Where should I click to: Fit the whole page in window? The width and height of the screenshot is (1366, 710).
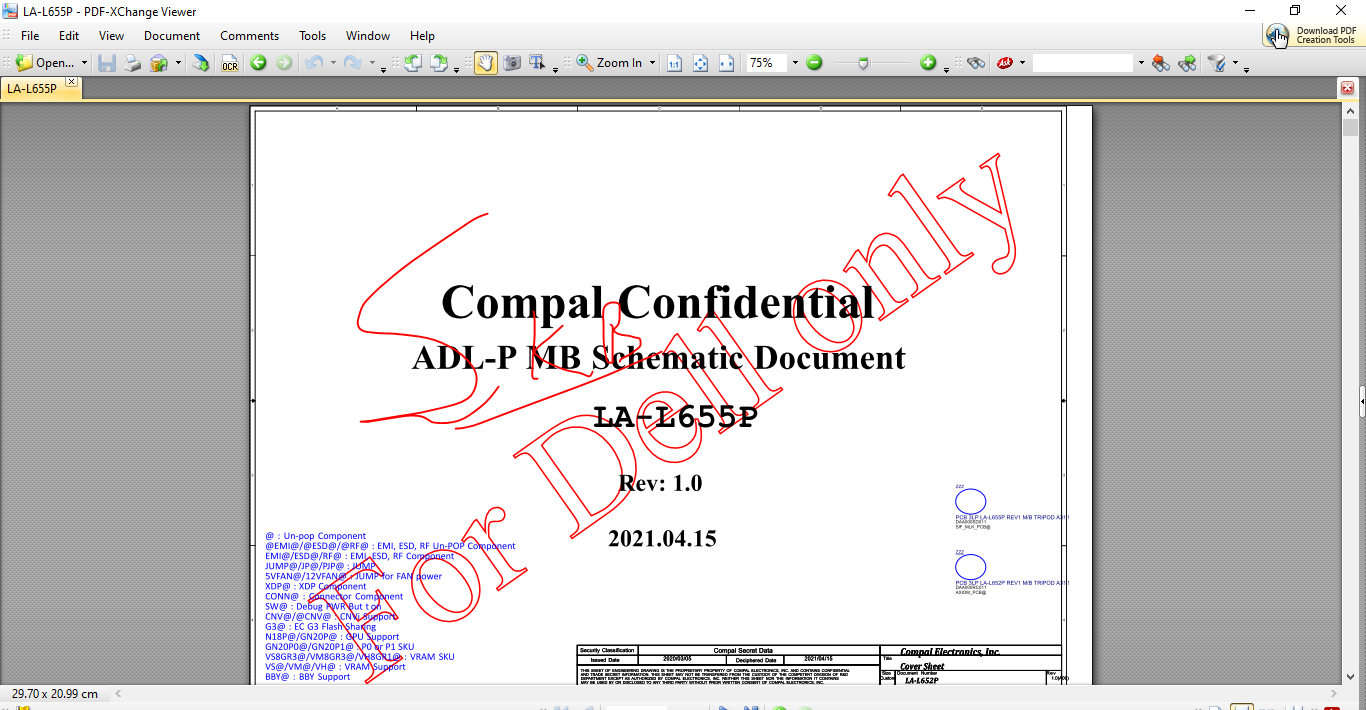(x=700, y=63)
